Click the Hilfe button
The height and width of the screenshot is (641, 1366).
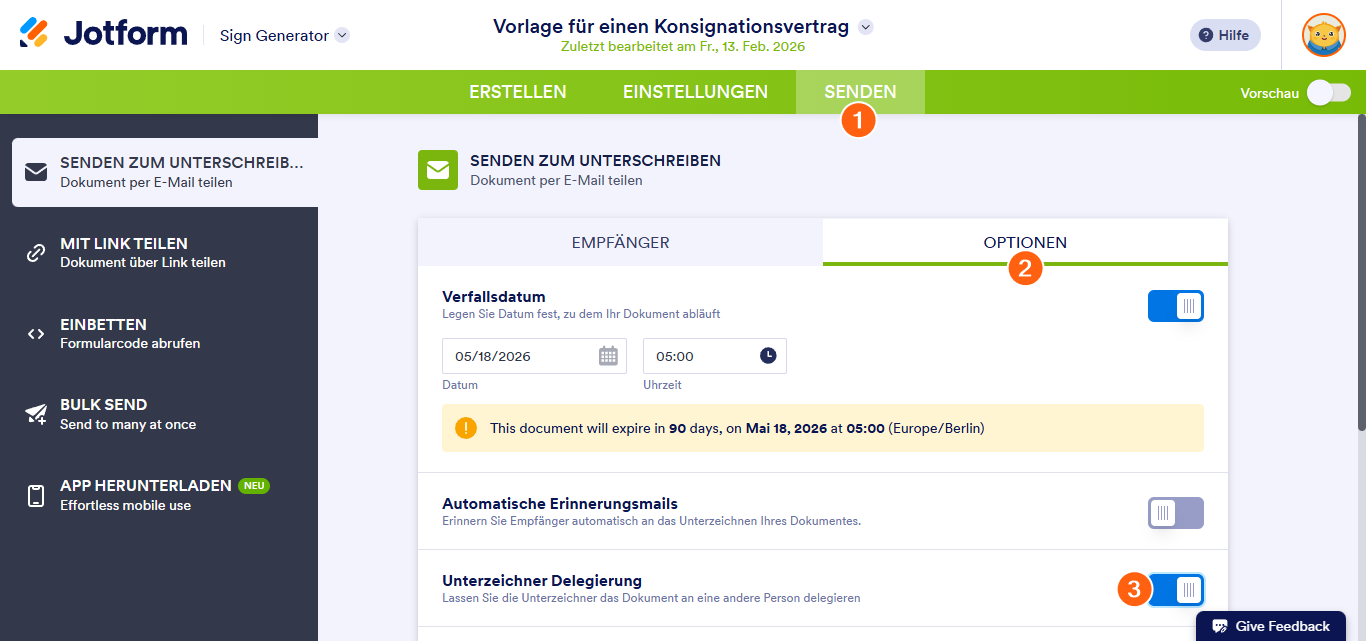[x=1224, y=34]
